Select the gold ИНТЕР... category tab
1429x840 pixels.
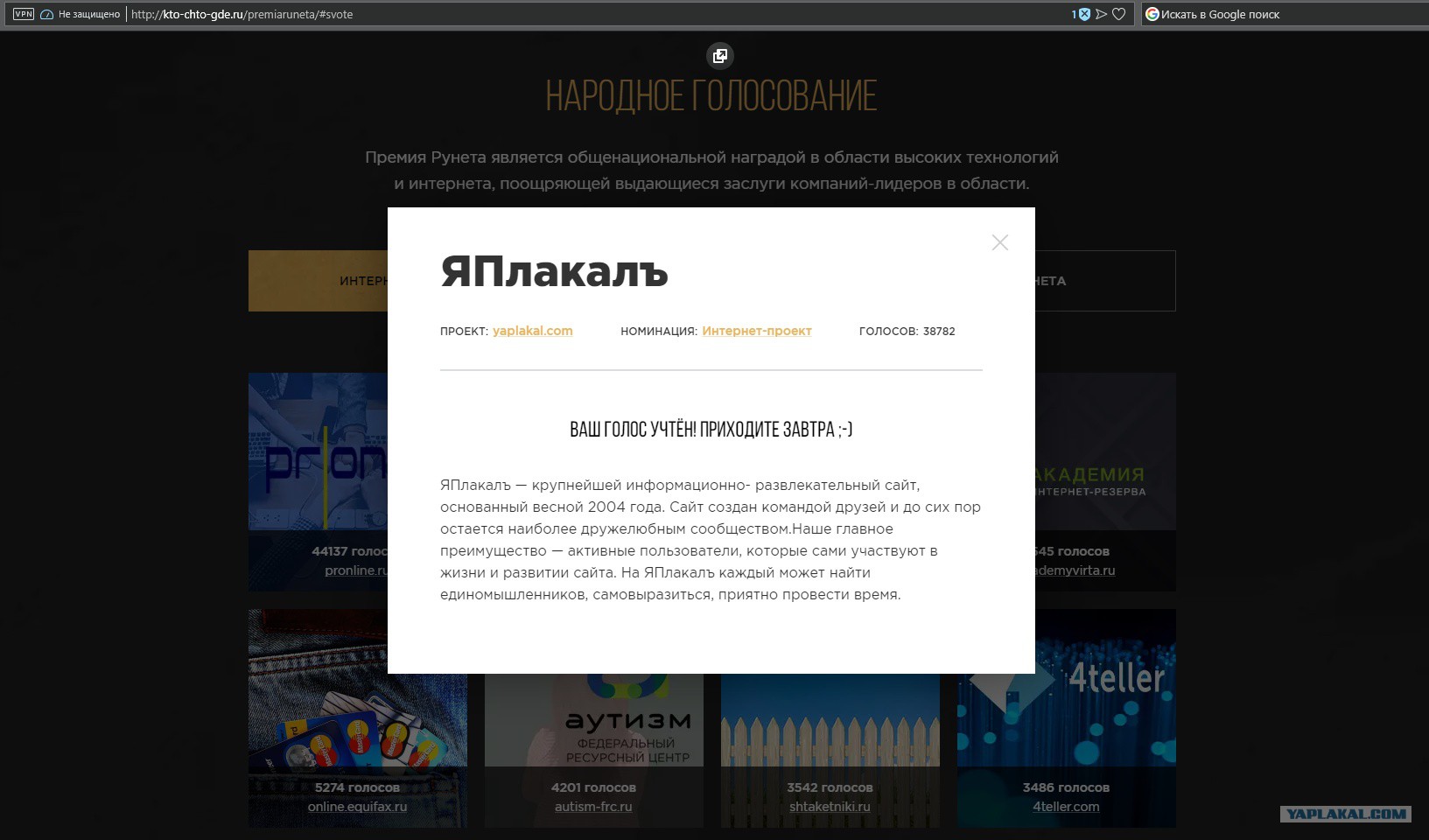tap(319, 281)
